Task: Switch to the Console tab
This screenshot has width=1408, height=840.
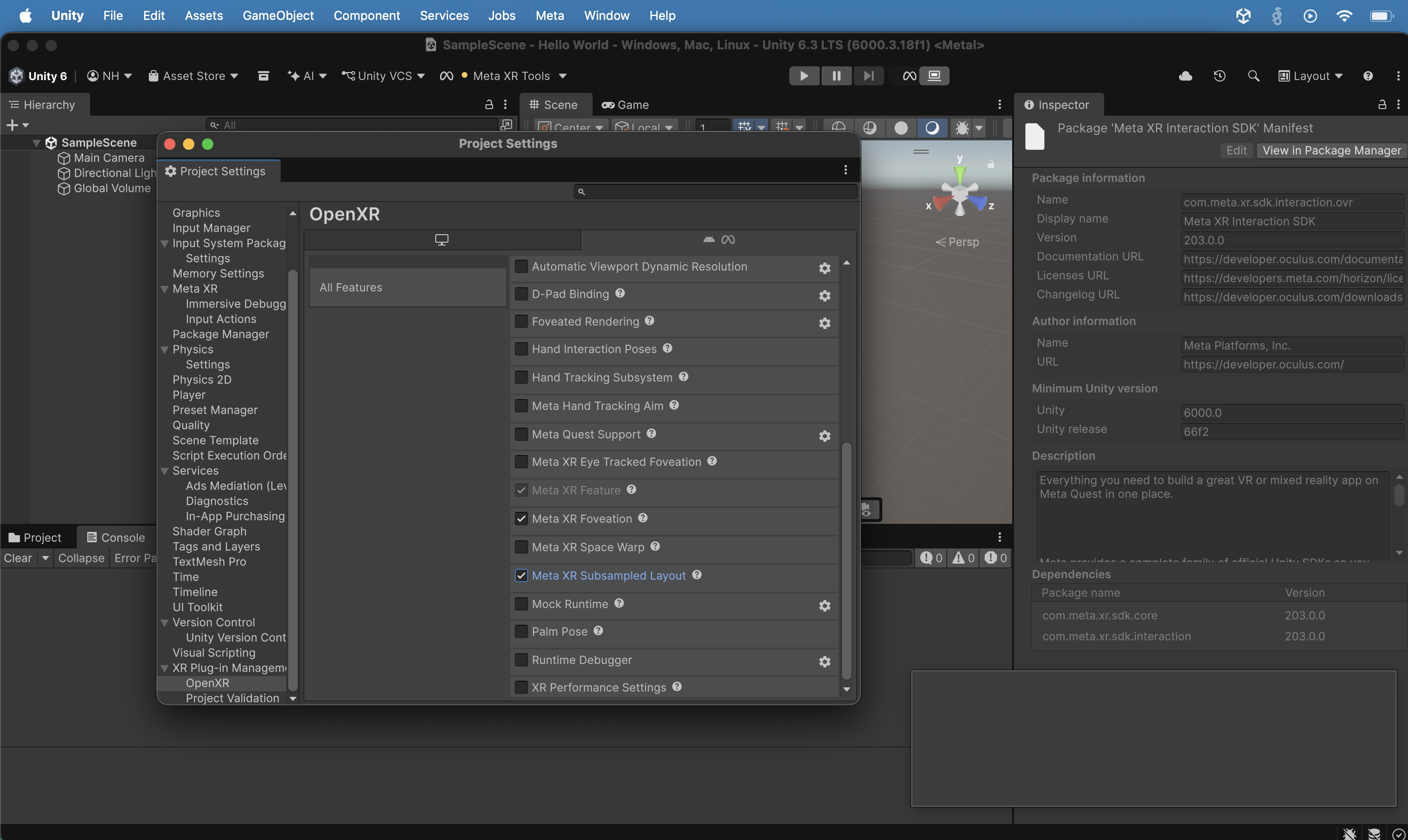Action: (116, 537)
